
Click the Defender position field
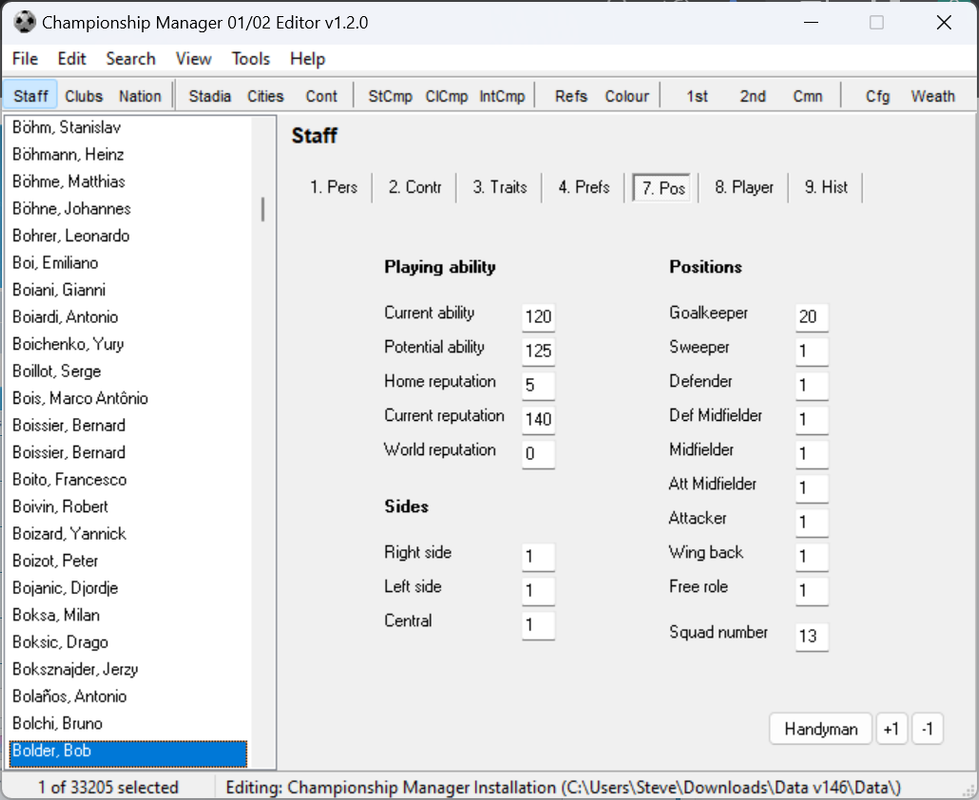[812, 385]
